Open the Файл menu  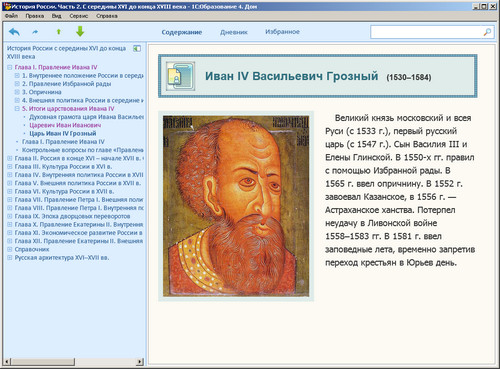coord(11,16)
